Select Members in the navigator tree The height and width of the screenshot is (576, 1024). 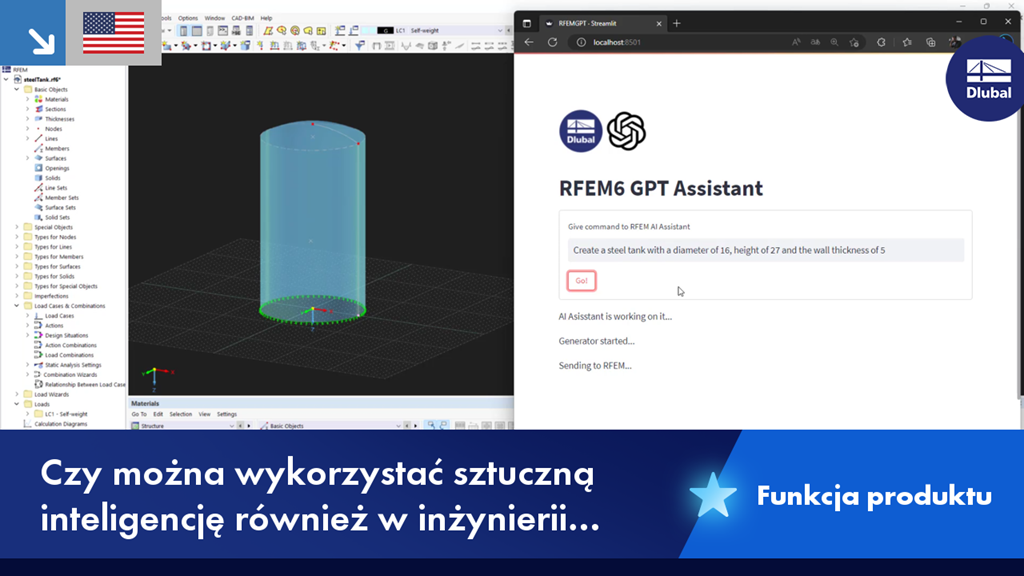tap(57, 148)
